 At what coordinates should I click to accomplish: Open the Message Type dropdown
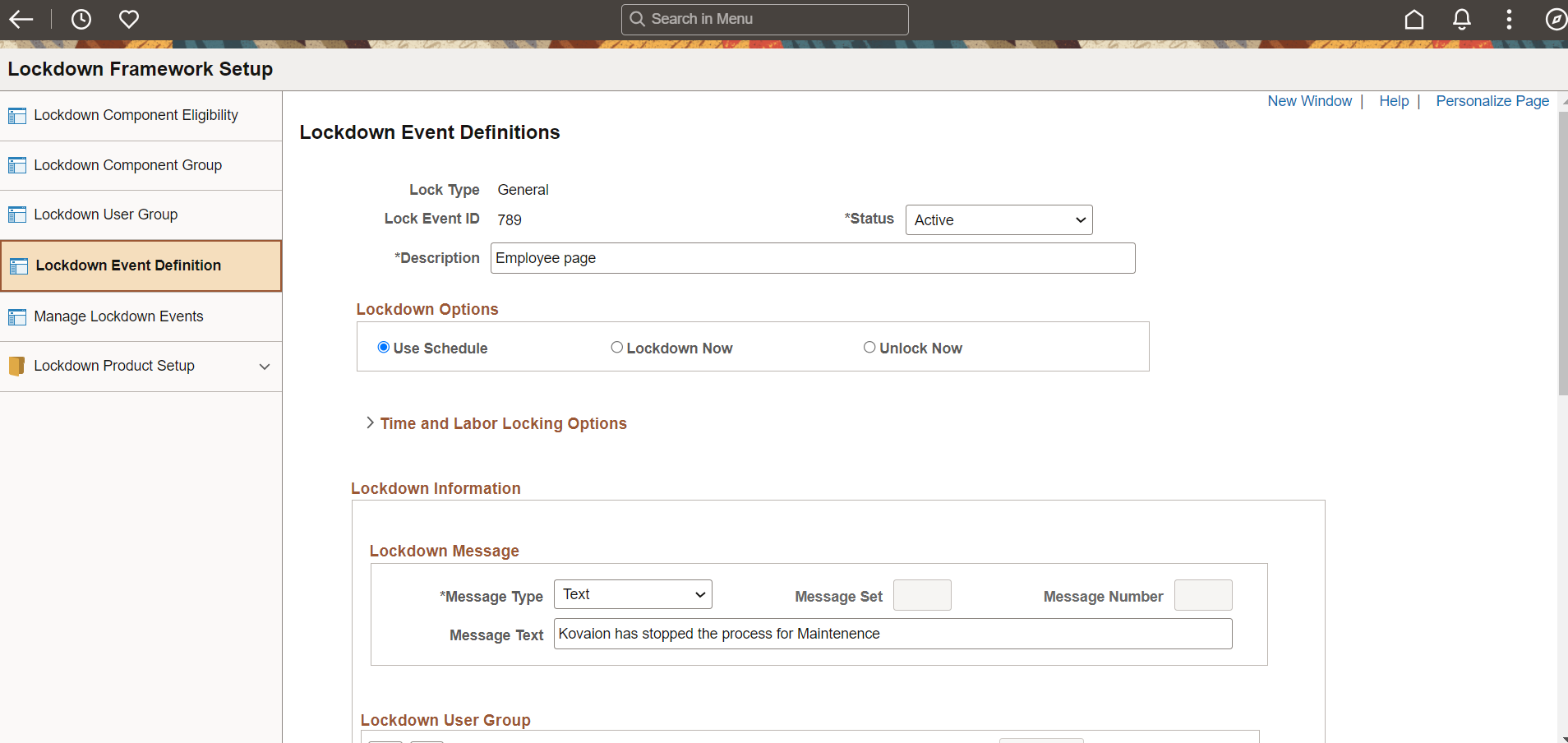click(x=632, y=593)
